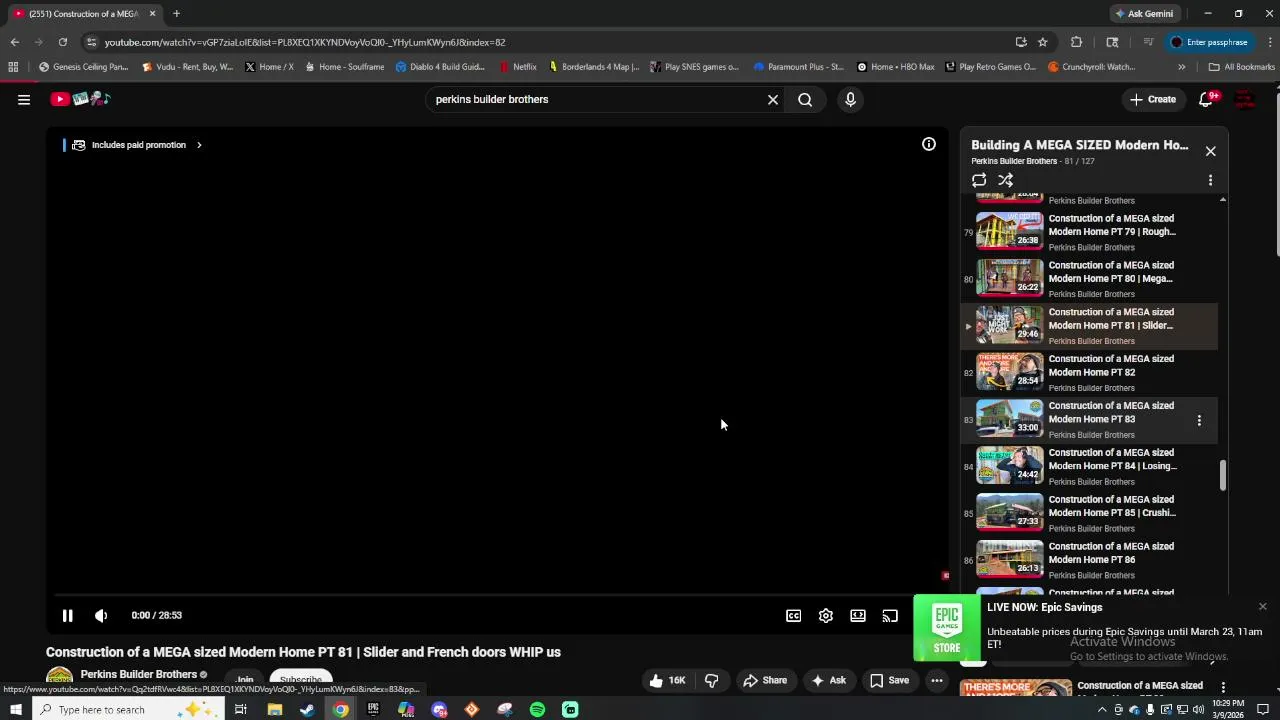Show video info cards icon
Screen dimensions: 1280x720
(x=929, y=144)
